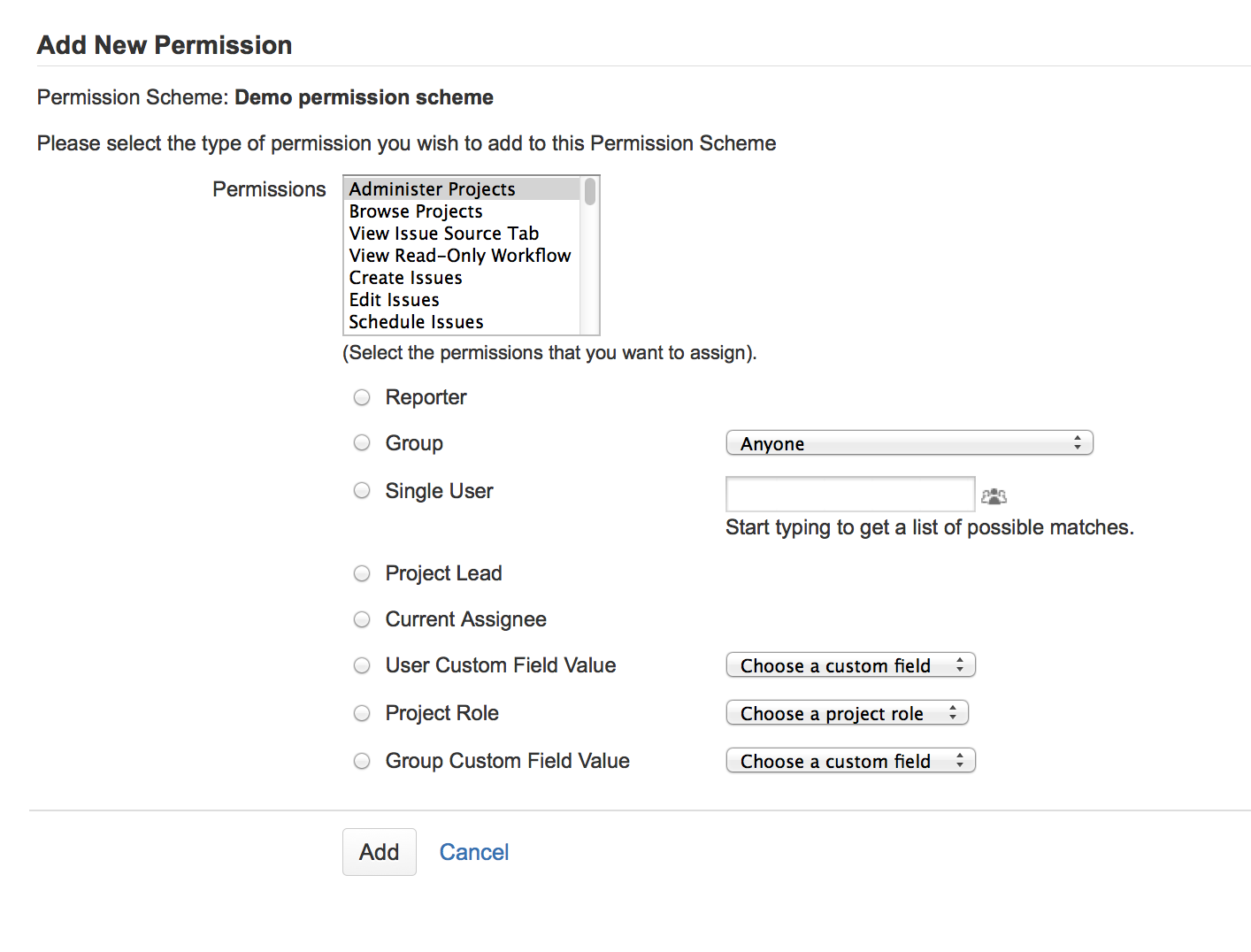Expand the User Custom Field Value dropdown
The width and height of the screenshot is (1251, 952).
(850, 665)
